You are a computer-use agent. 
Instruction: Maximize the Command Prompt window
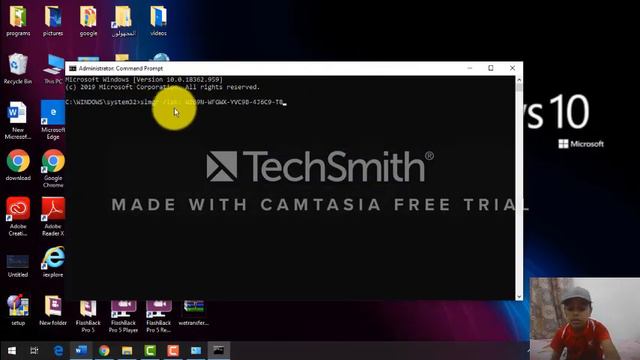[x=491, y=68]
